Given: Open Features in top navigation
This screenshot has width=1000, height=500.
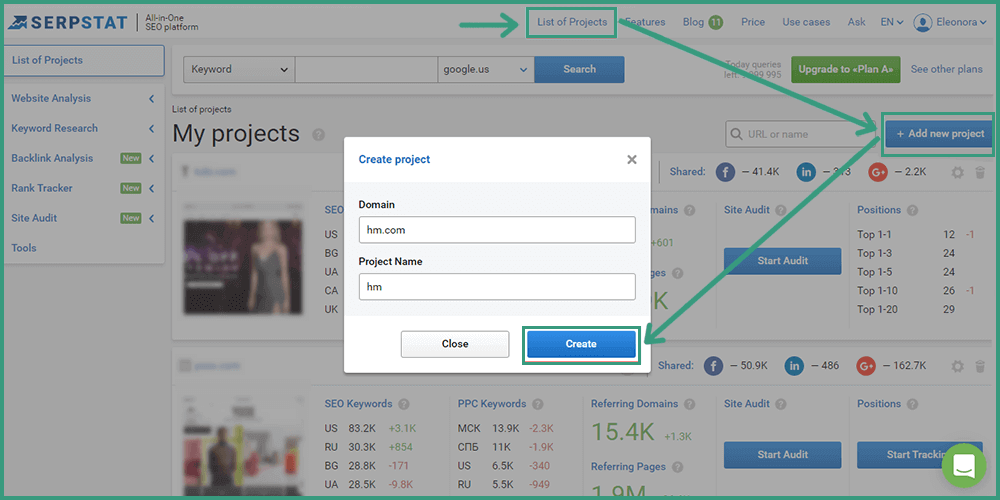Looking at the screenshot, I should click(x=645, y=22).
